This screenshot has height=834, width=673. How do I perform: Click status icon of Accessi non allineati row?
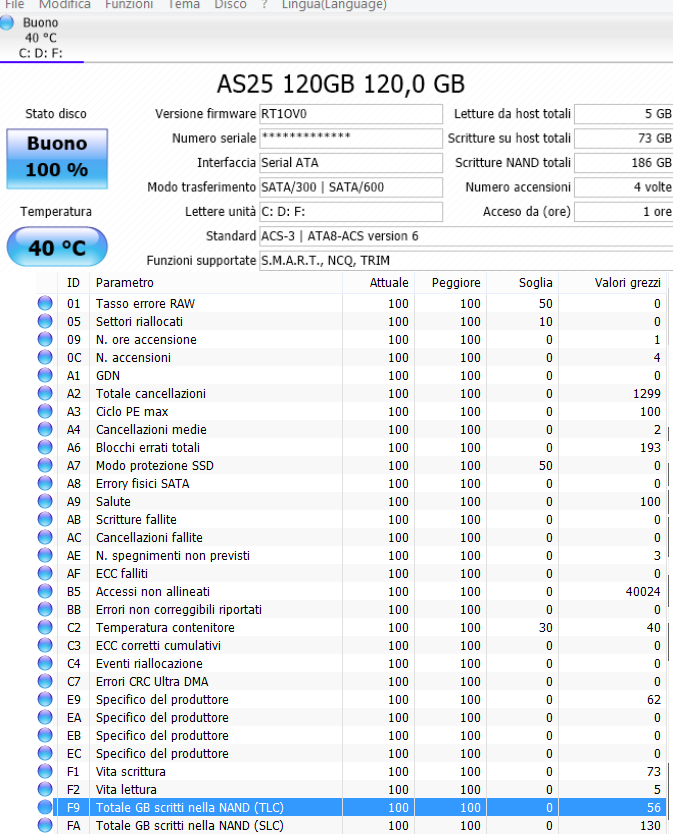tap(45, 591)
